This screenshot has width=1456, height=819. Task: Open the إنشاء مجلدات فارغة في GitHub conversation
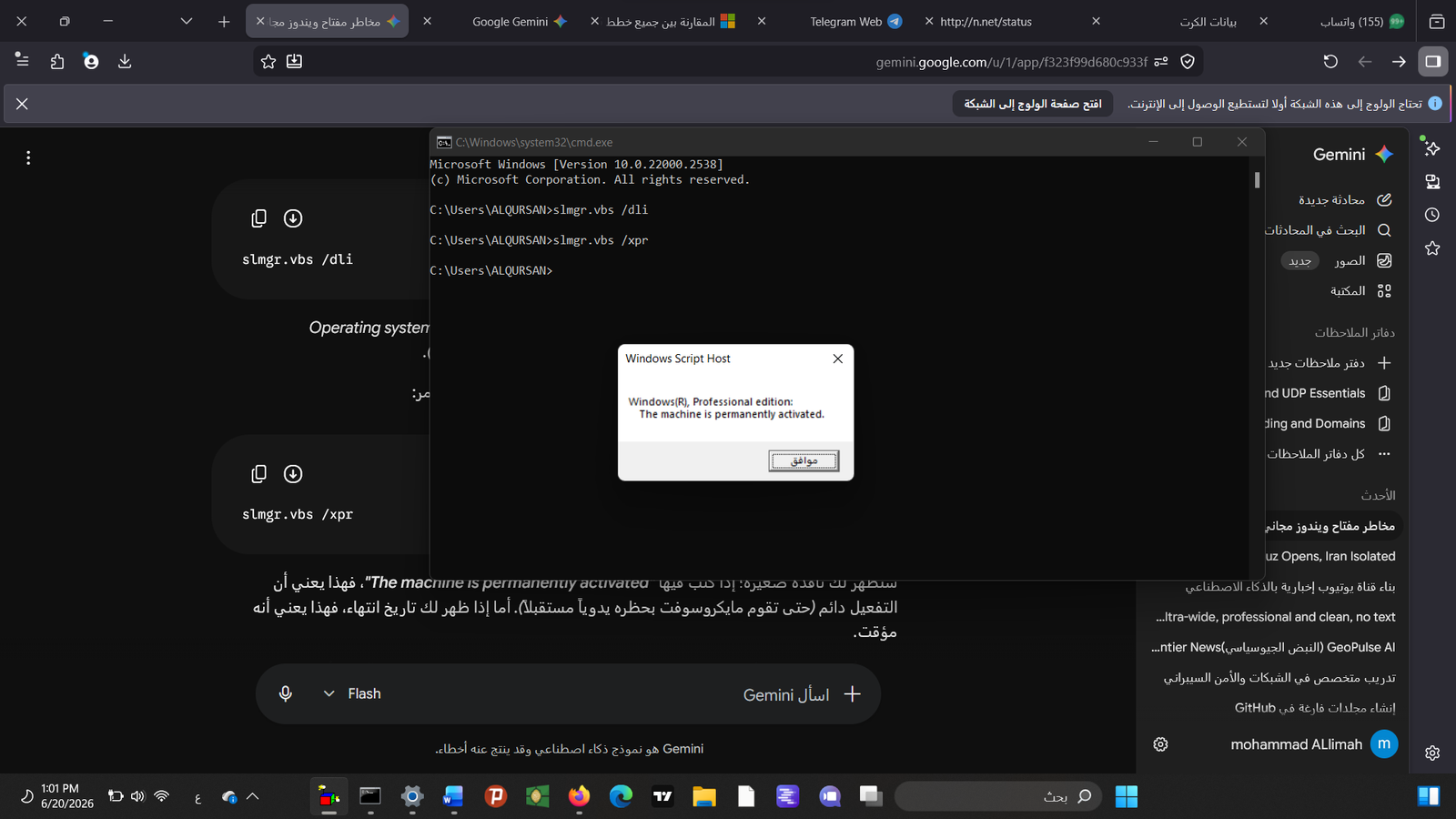pos(1315,708)
